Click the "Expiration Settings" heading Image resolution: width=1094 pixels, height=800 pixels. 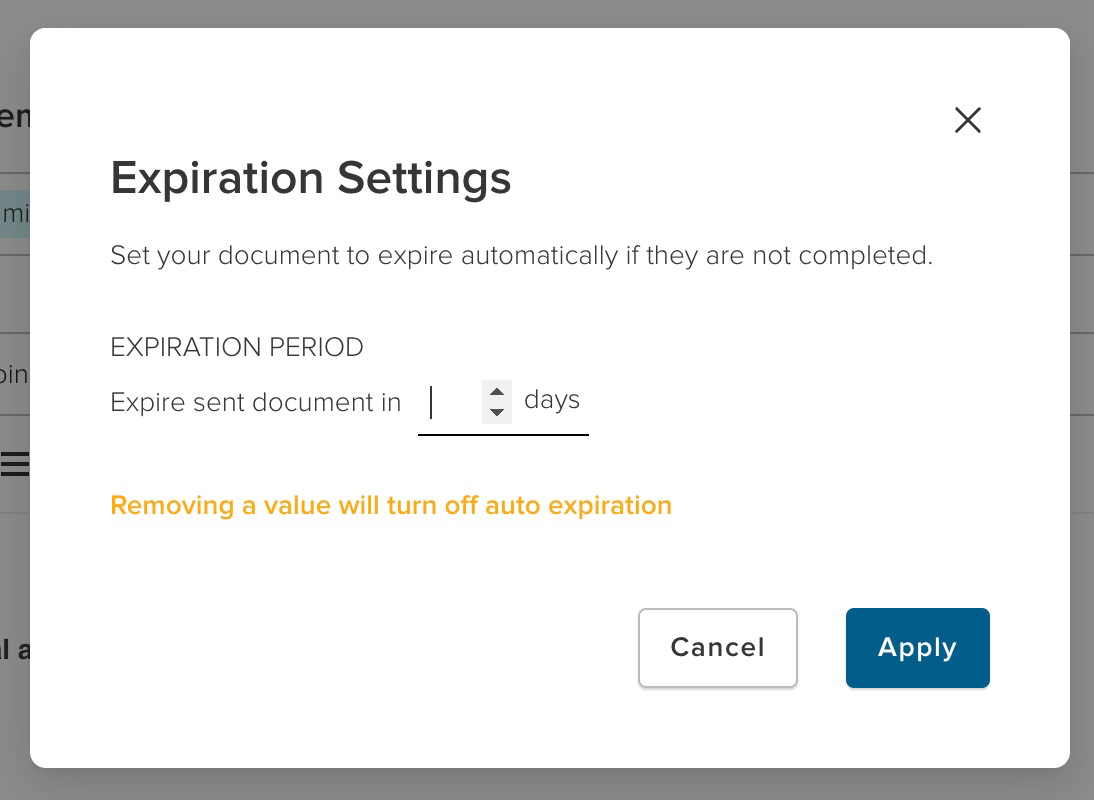click(310, 179)
